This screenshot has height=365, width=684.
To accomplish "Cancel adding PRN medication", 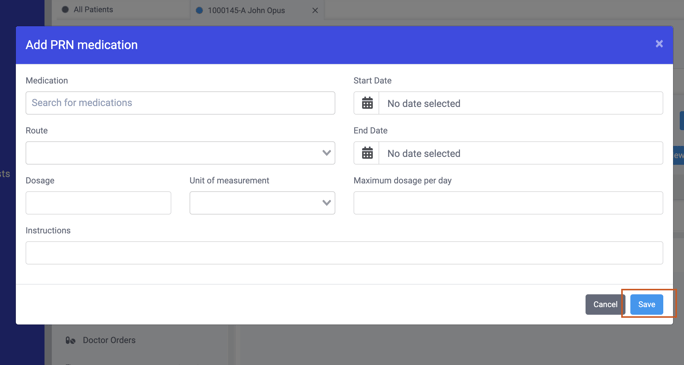I will point(605,304).
